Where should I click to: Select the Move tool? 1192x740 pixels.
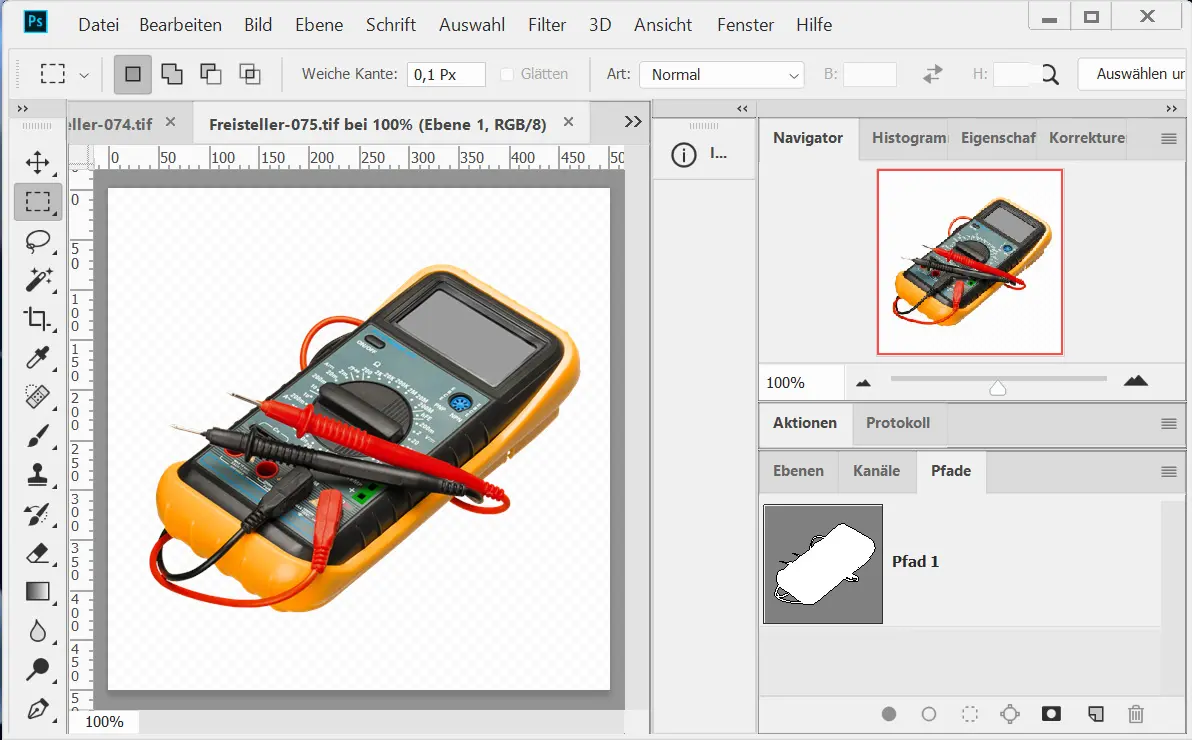(x=38, y=162)
